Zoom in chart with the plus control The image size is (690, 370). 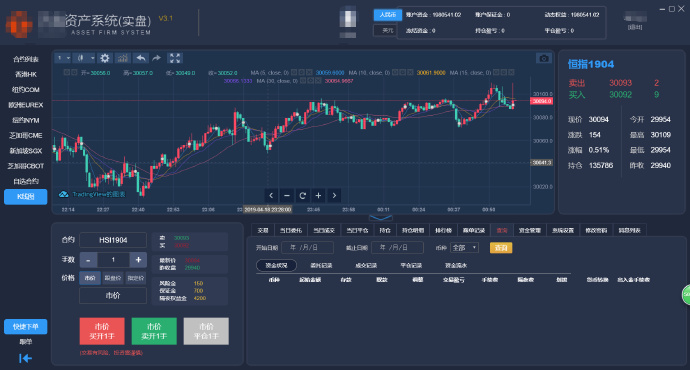click(318, 195)
